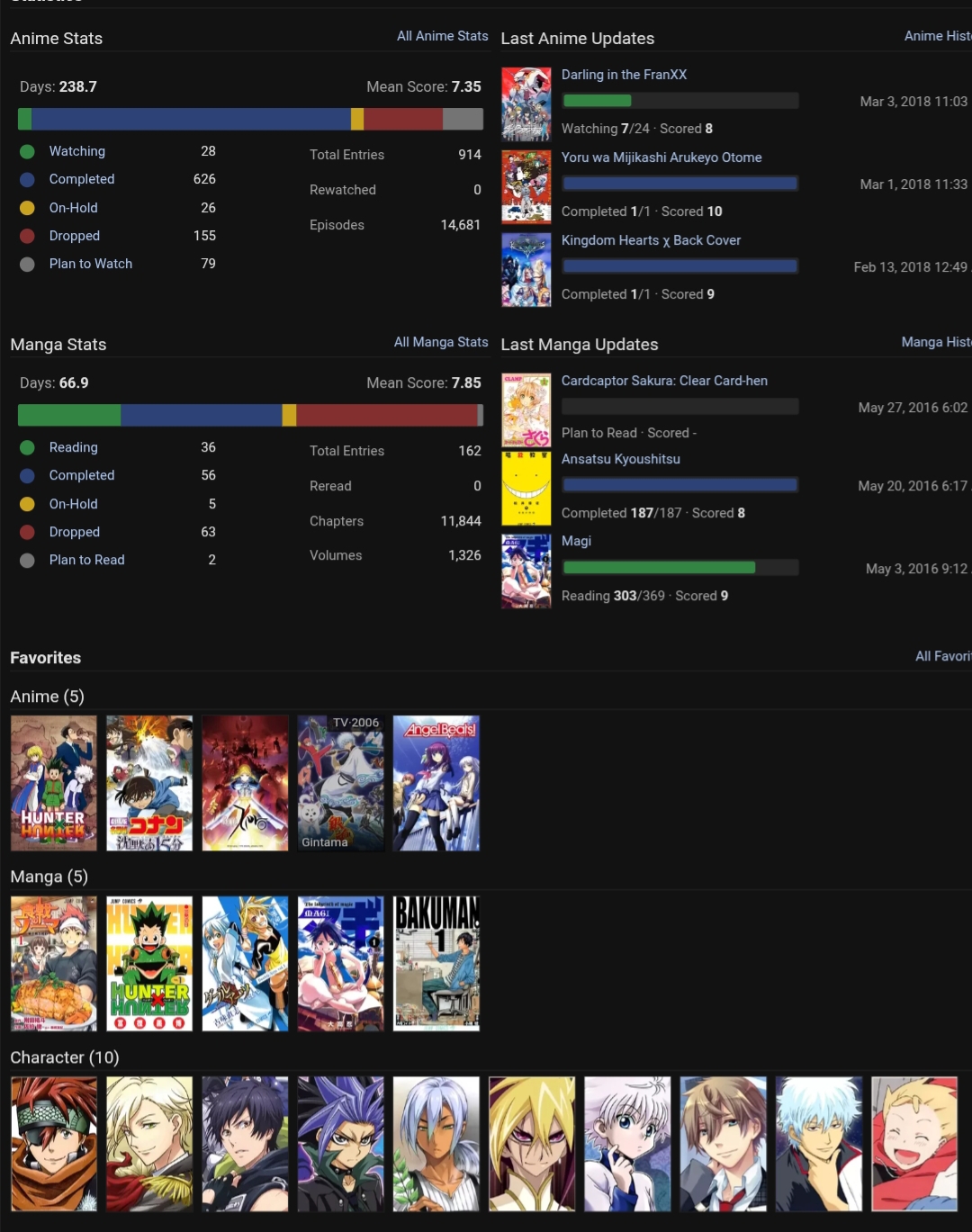972x1232 pixels.
Task: Select the Kingdom Hearts χ Back Cover thumbnail
Action: [526, 270]
